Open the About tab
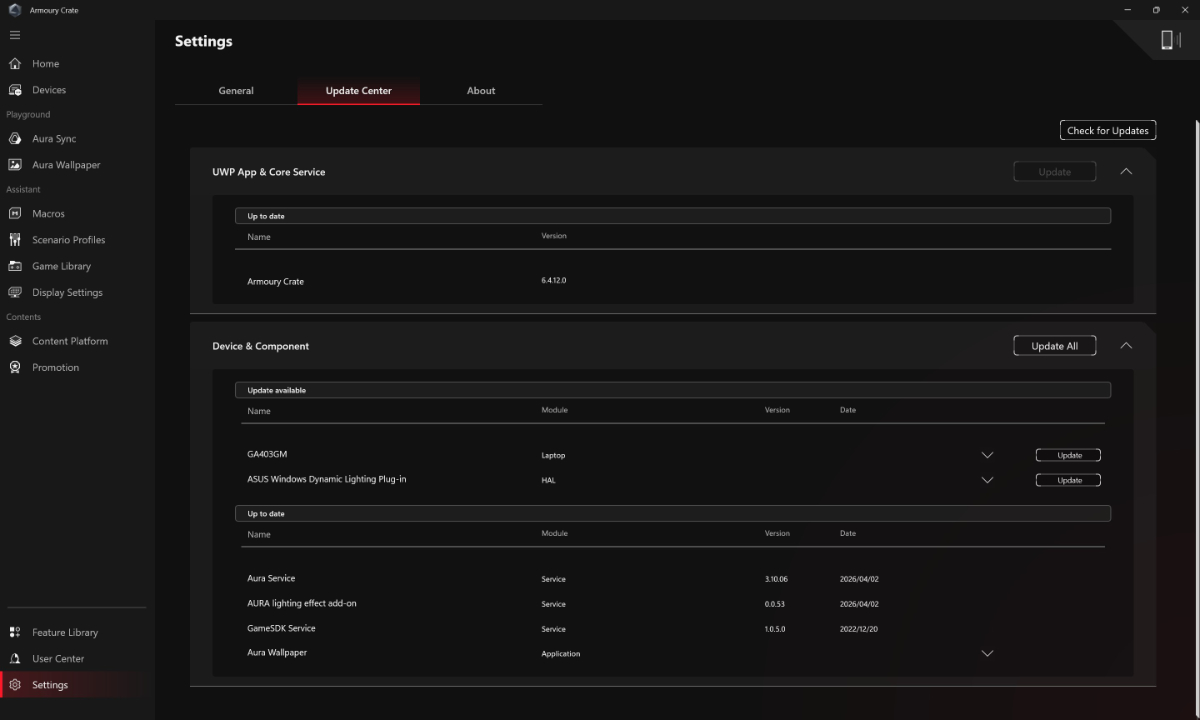1200x720 pixels. point(481,91)
